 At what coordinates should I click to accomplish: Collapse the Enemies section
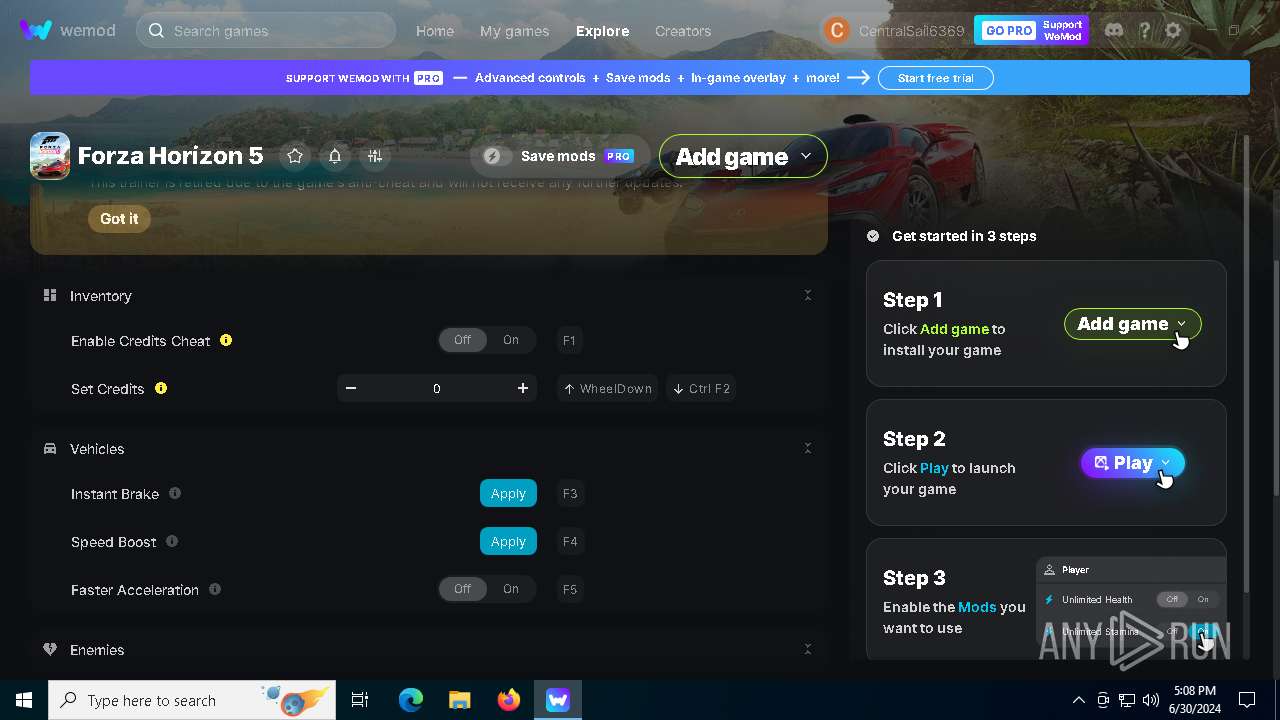808,649
